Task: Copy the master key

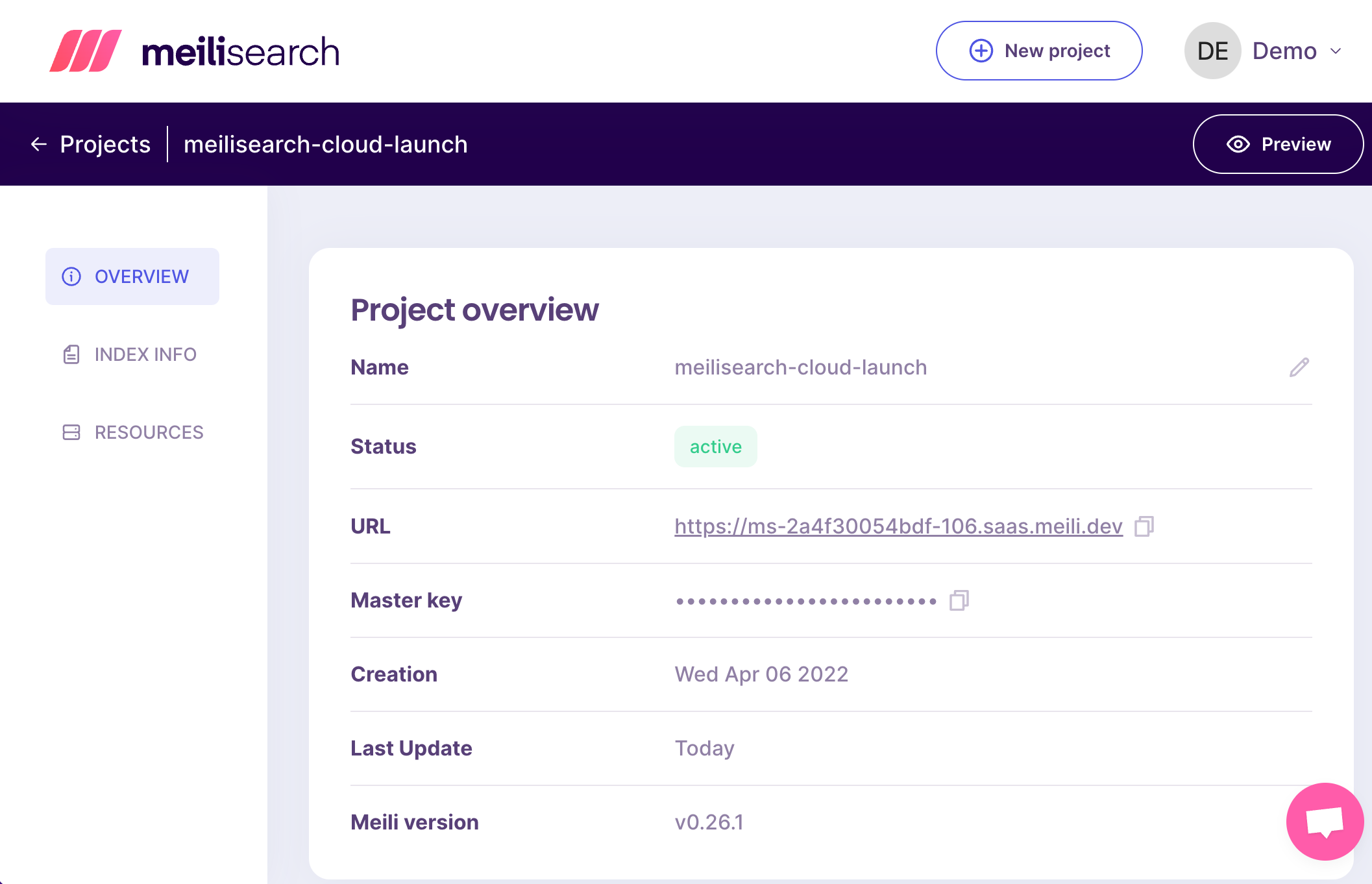Action: point(959,600)
